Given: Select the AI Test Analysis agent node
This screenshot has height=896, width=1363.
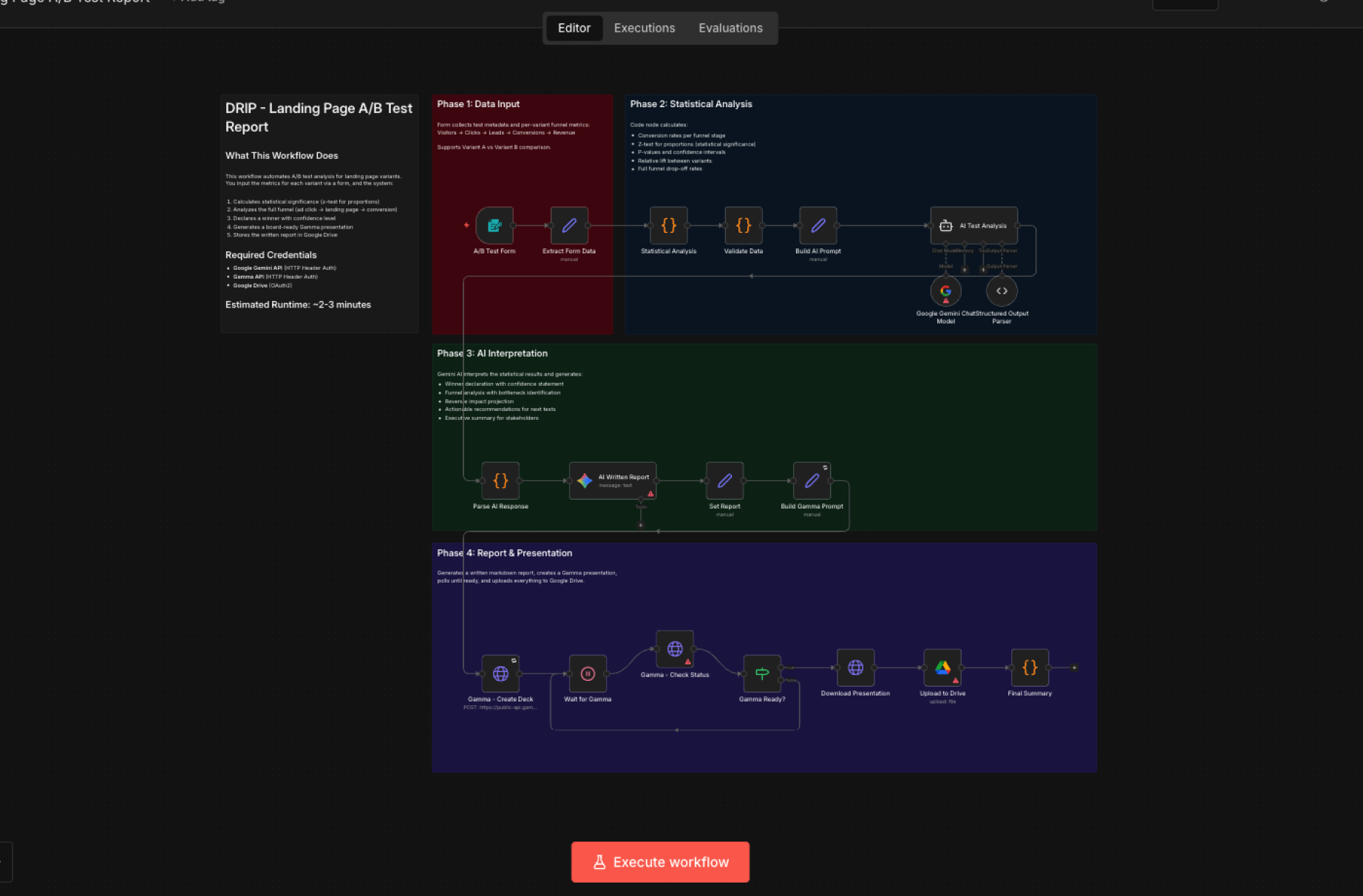Looking at the screenshot, I should pyautogui.click(x=973, y=225).
